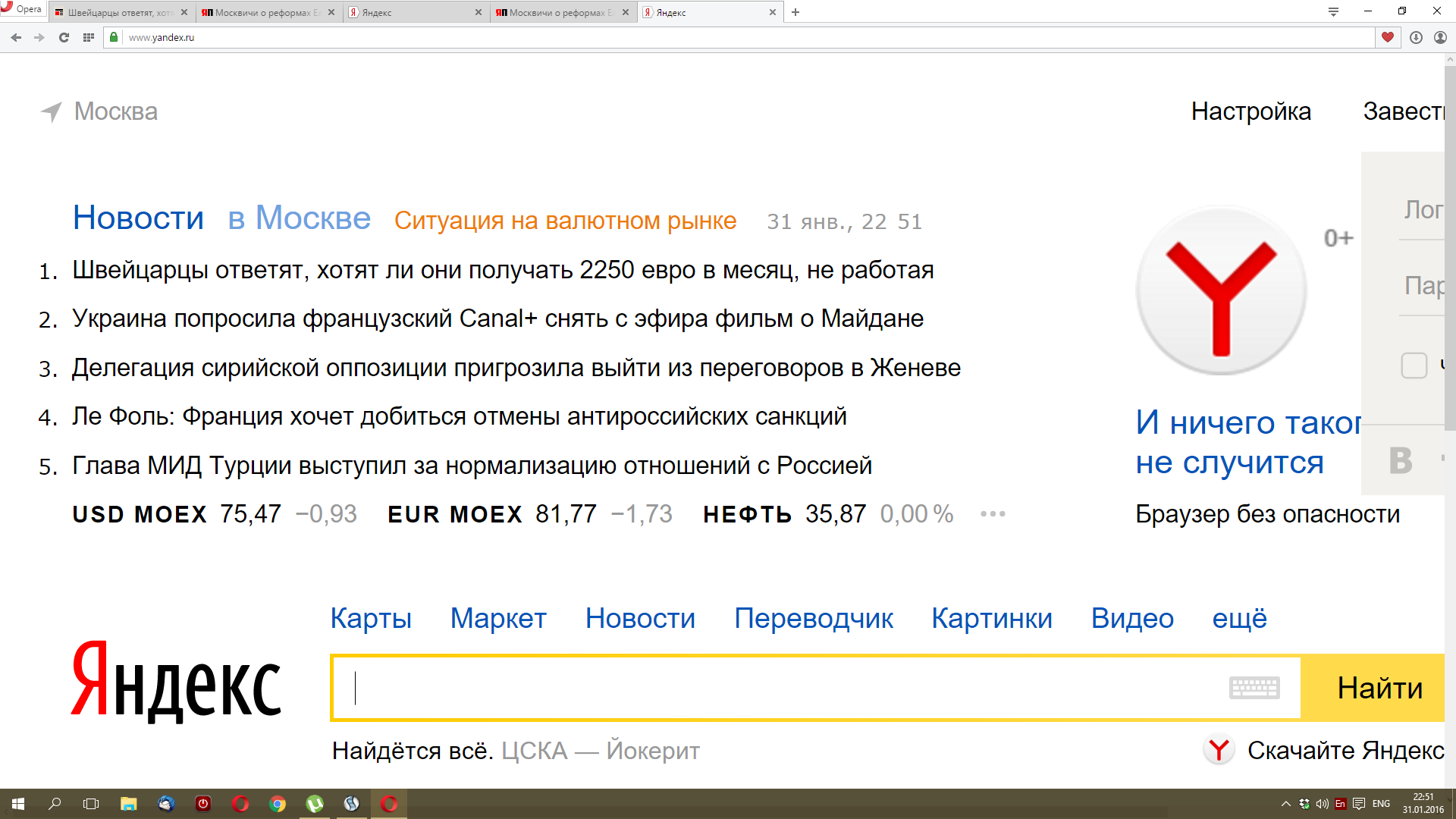The height and width of the screenshot is (819, 1456).
Task: Launch File Explorer from the taskbar
Action: coord(128,804)
